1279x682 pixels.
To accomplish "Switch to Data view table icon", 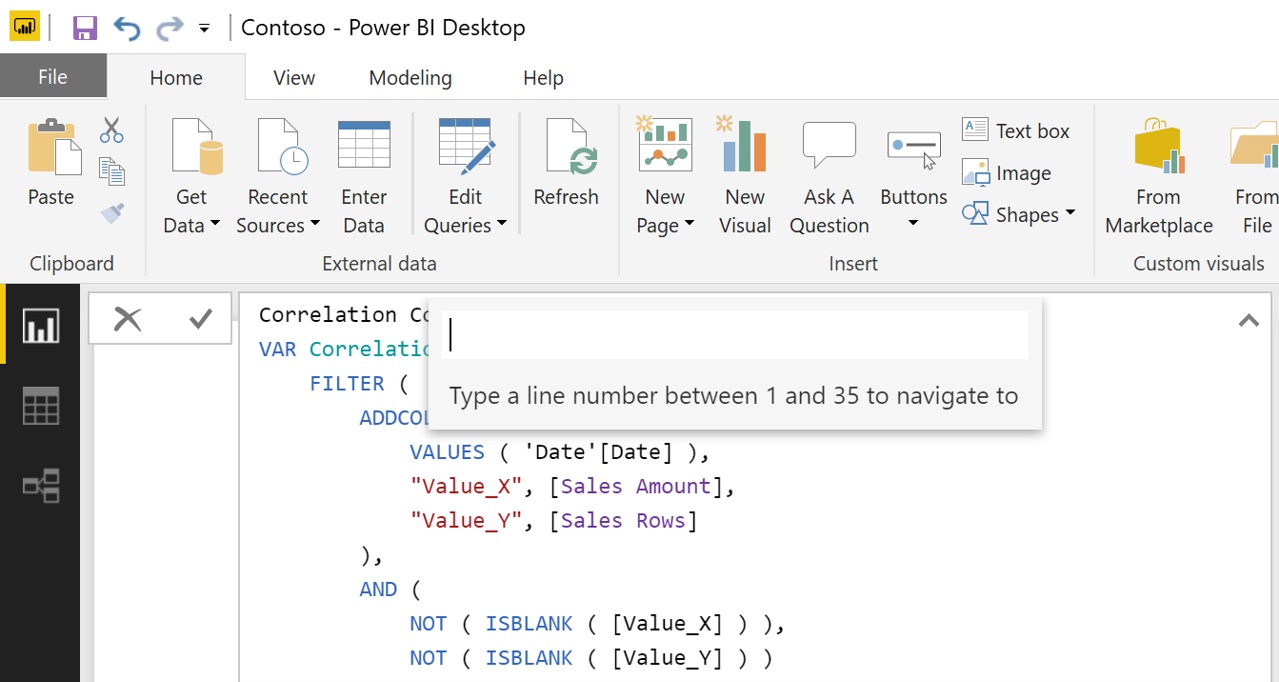I will 40,406.
